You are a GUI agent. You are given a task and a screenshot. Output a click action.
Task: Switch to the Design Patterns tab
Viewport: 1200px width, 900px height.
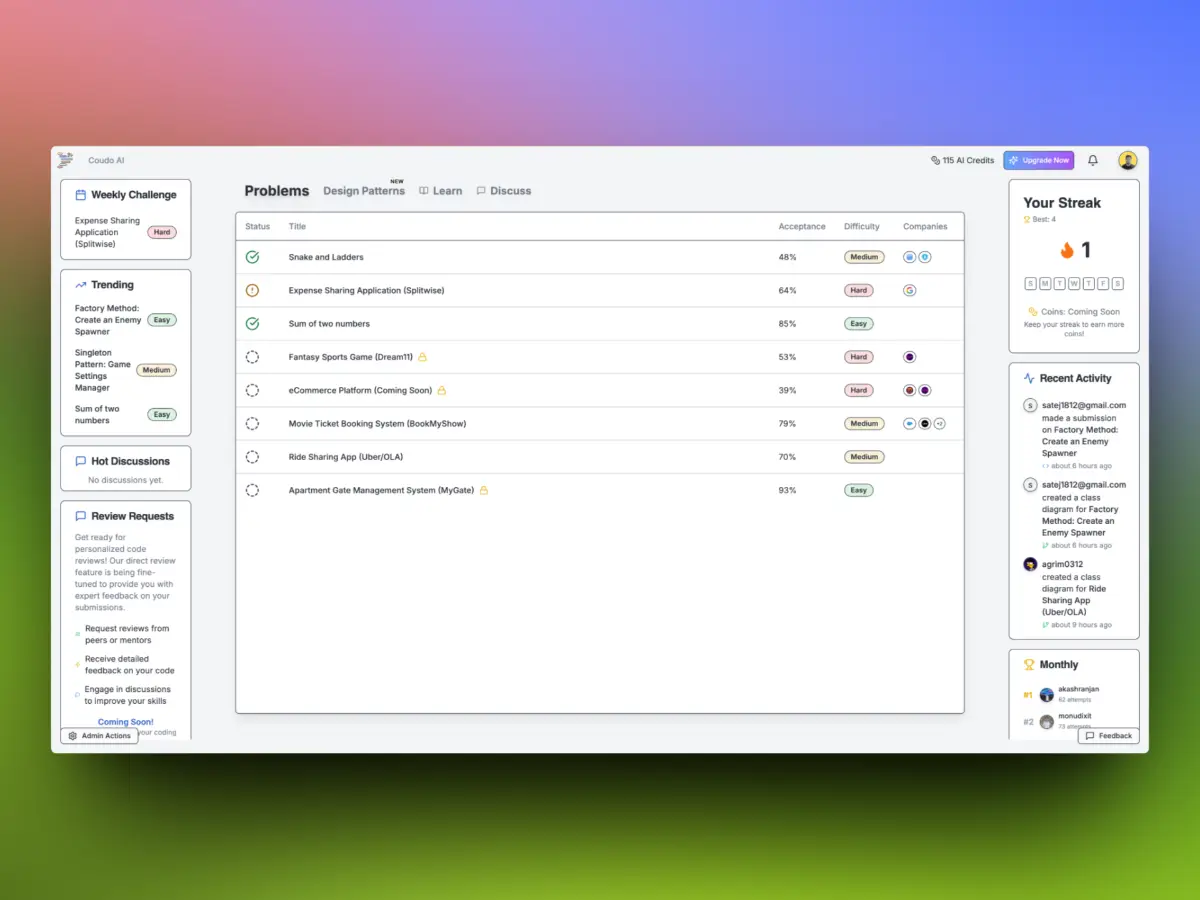click(x=364, y=191)
